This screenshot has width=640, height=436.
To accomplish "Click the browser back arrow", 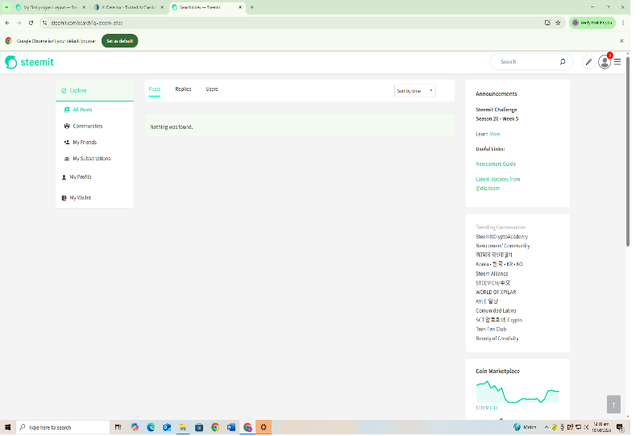I will pos(7,23).
